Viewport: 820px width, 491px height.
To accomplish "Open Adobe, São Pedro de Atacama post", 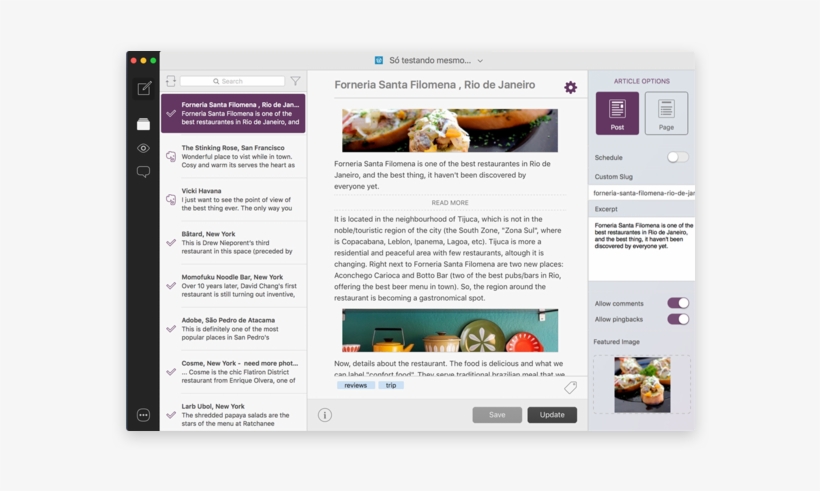I will 233,329.
